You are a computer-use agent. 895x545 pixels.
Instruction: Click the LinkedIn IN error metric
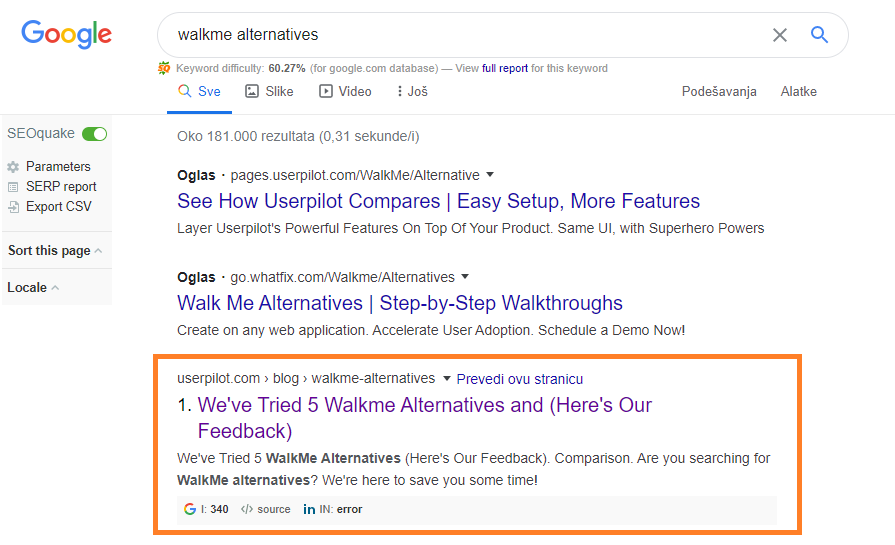[333, 509]
